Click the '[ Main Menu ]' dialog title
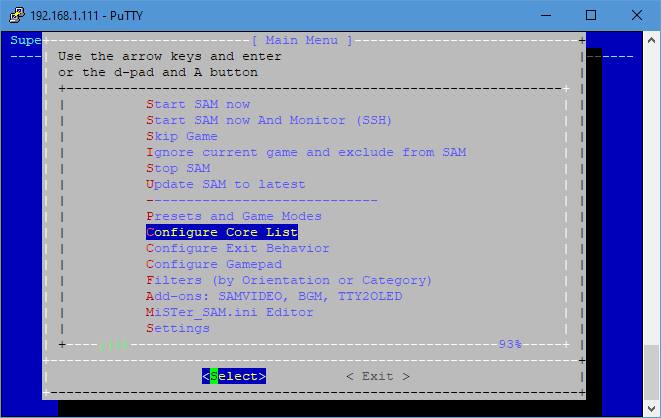This screenshot has width=661, height=418. tap(302, 40)
